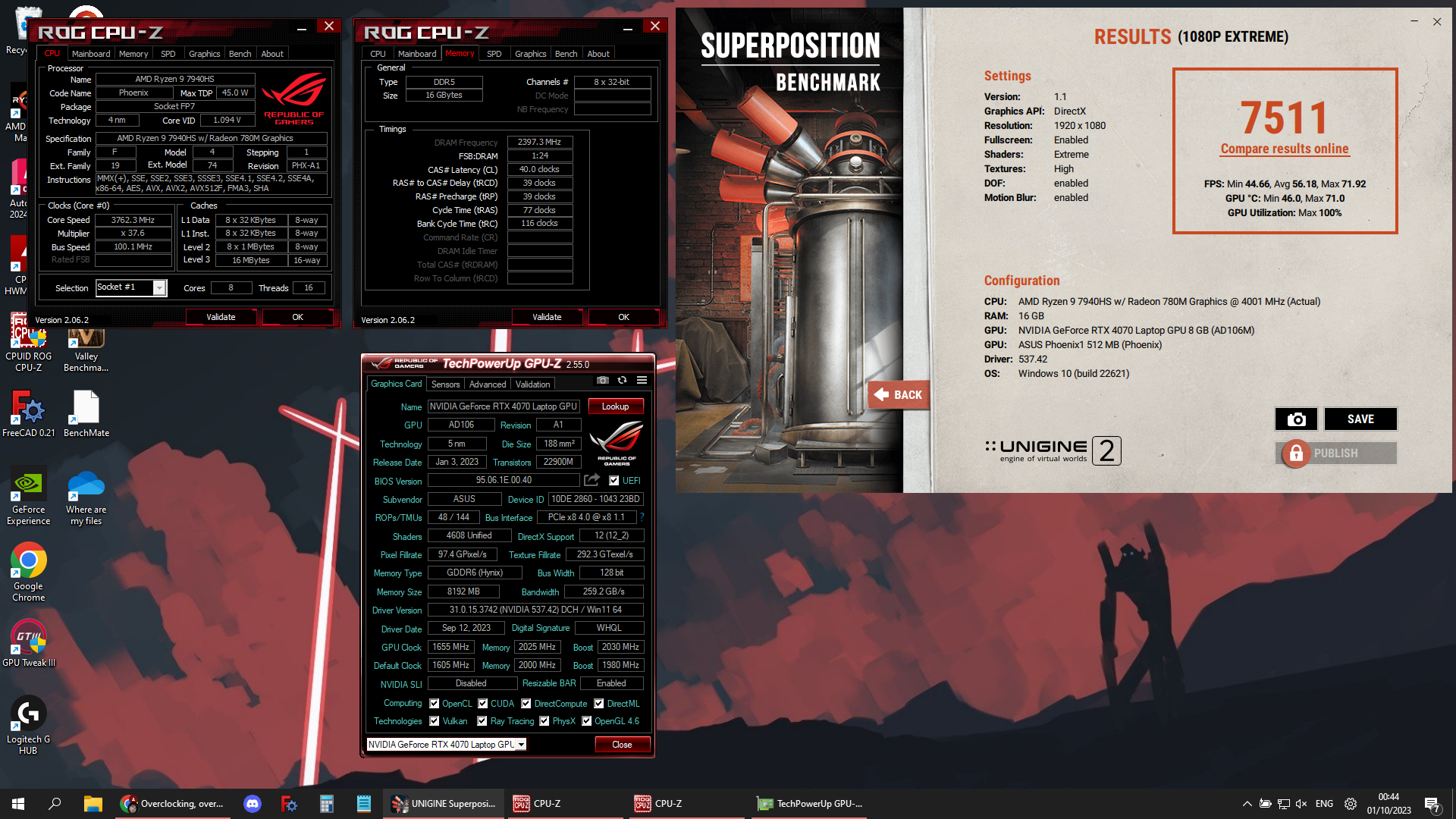The height and width of the screenshot is (819, 1456).
Task: Open the FreeCAD taskbar icon
Action: [x=289, y=804]
